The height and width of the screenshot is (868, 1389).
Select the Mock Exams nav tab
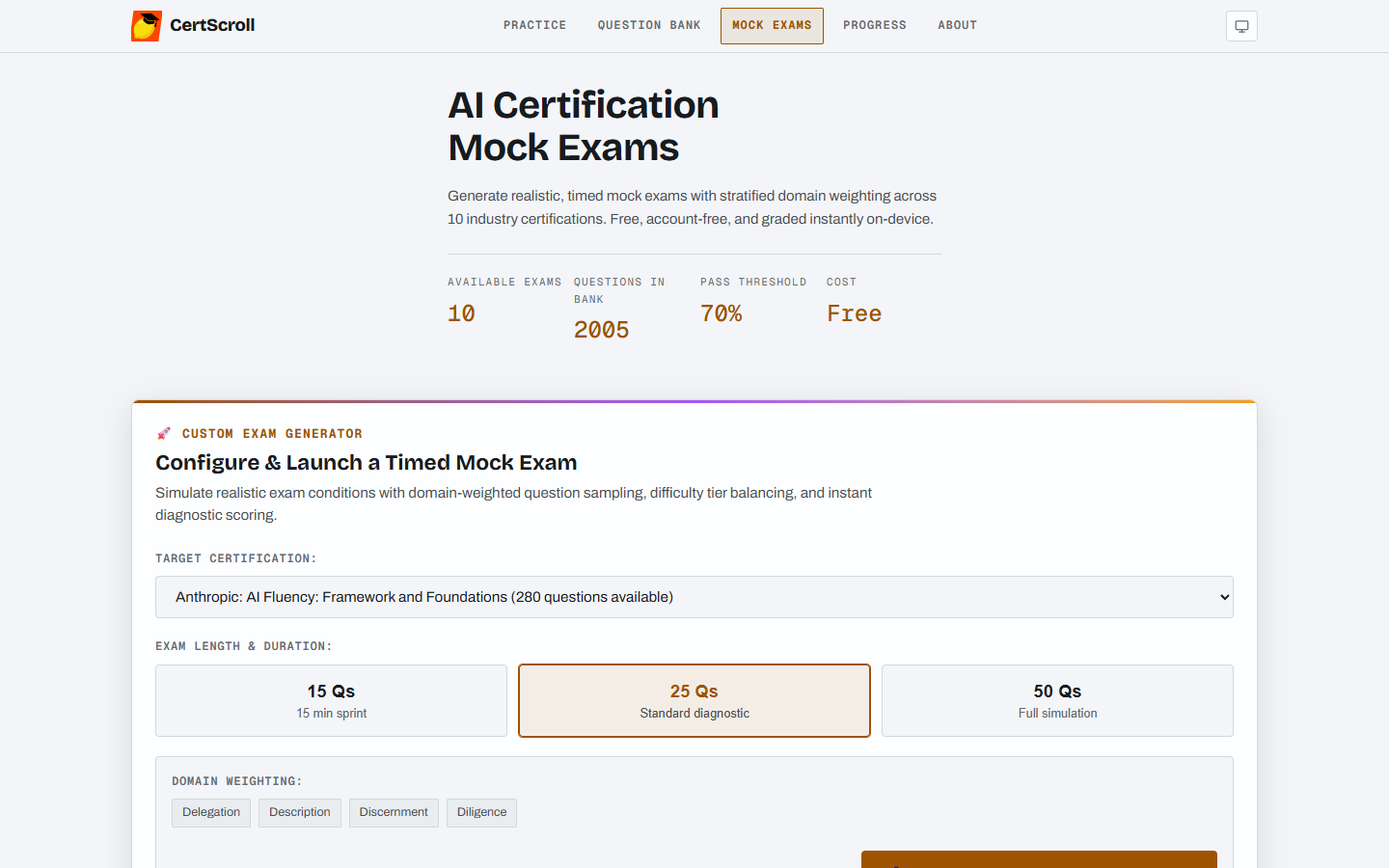tap(772, 26)
